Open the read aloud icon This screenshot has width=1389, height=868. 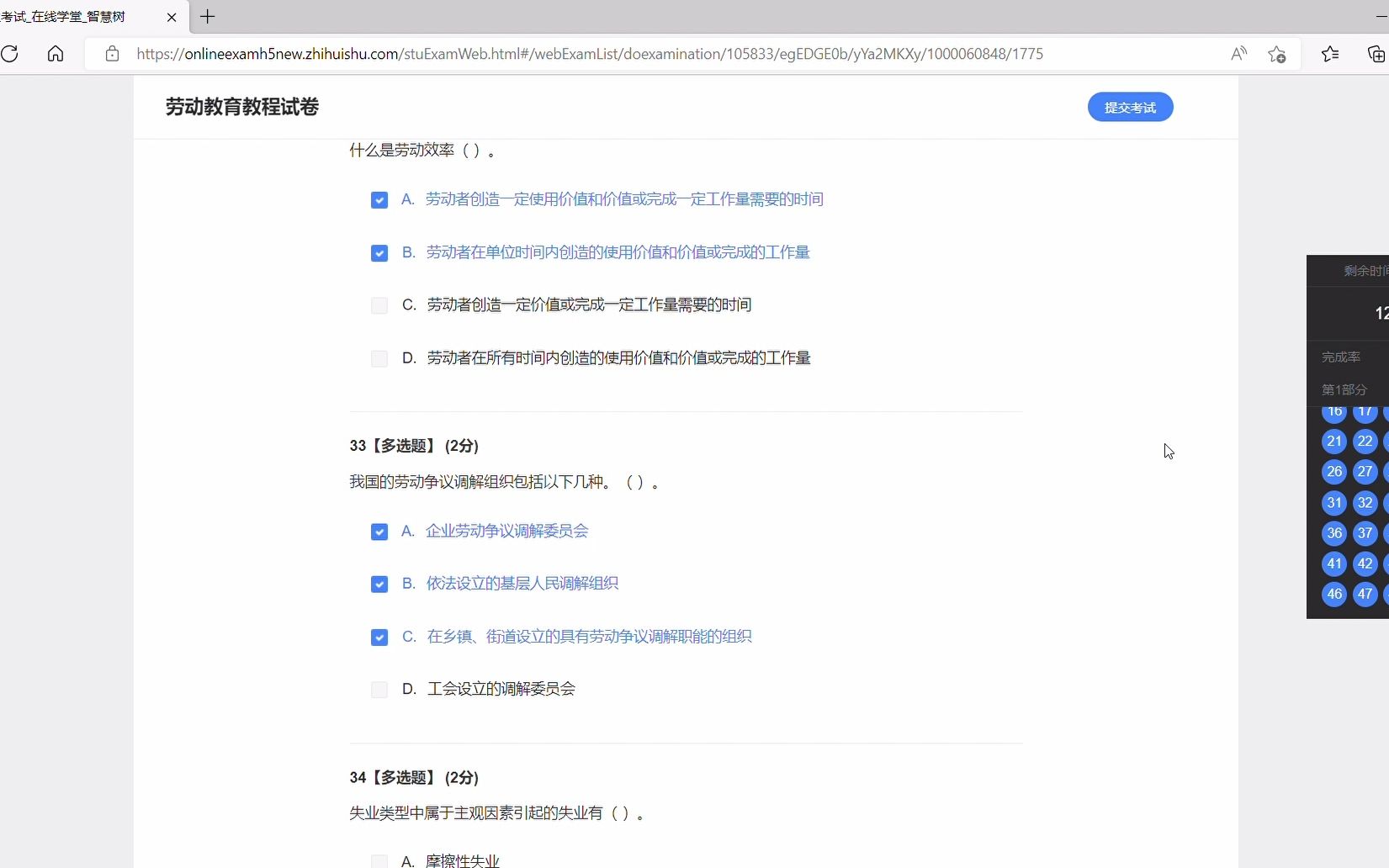[x=1238, y=54]
